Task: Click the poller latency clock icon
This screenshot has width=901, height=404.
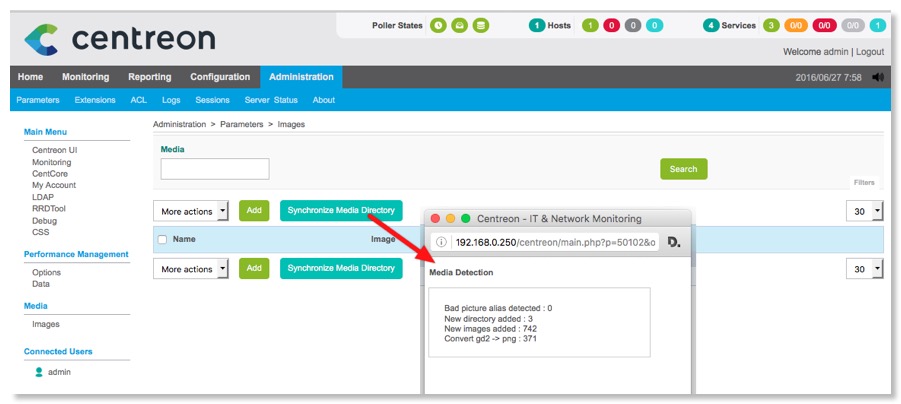Action: point(438,25)
